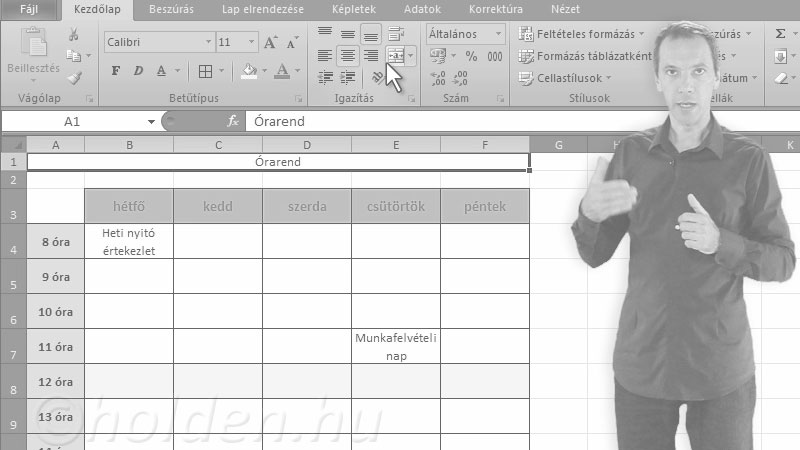The height and width of the screenshot is (450, 800).
Task: Switch to Beszúrás tab
Action: click(171, 9)
